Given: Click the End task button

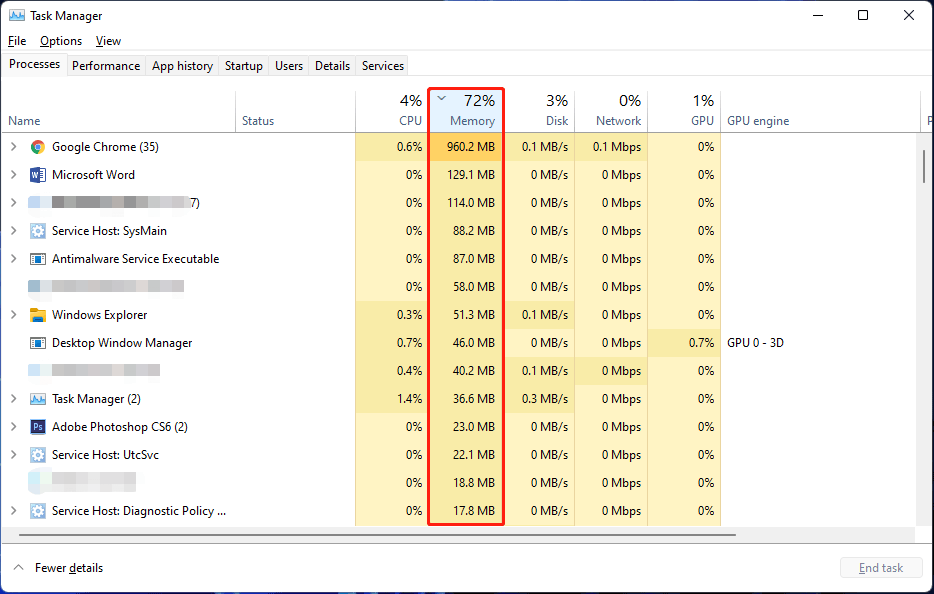Looking at the screenshot, I should pyautogui.click(x=881, y=567).
